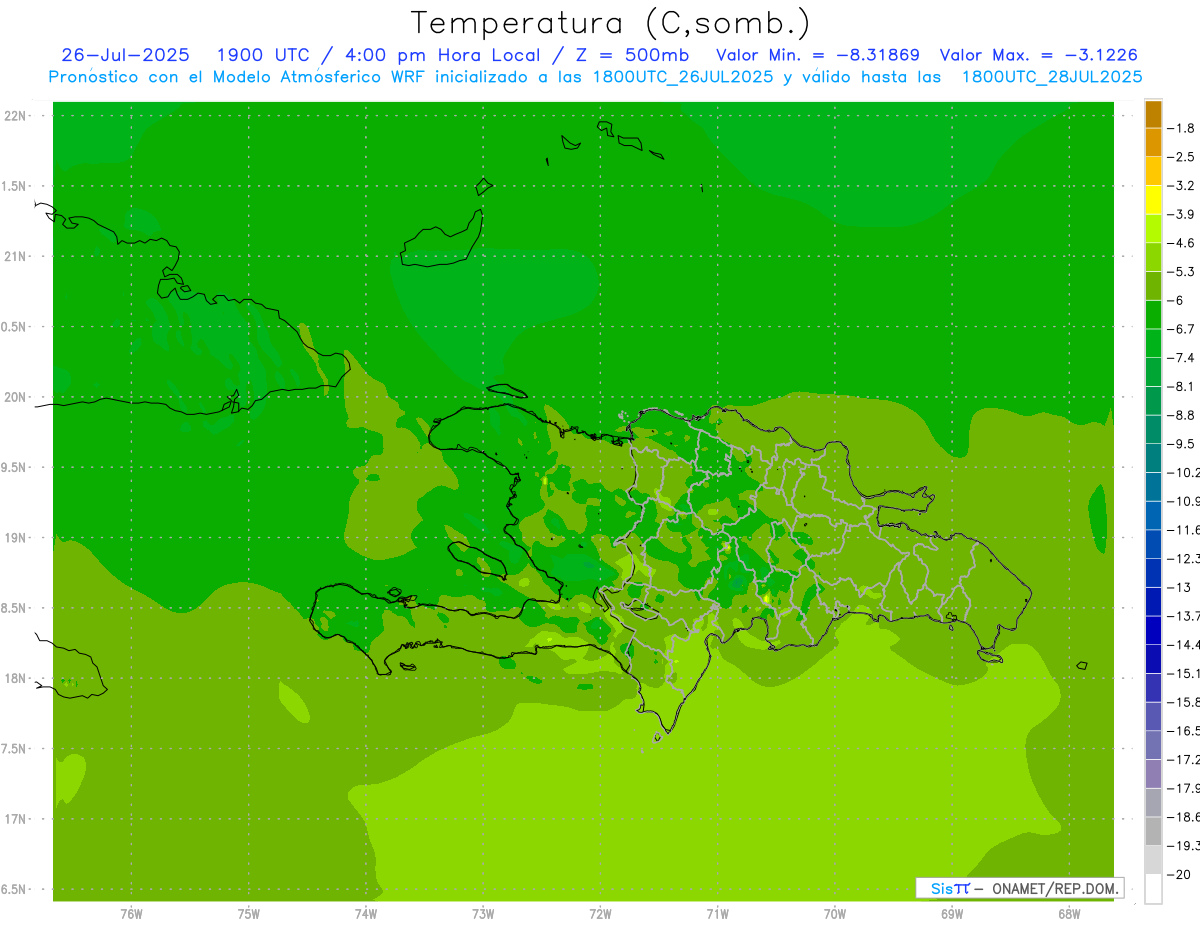
Task: Click the '22N' latitude axis label
Action: coord(15,116)
